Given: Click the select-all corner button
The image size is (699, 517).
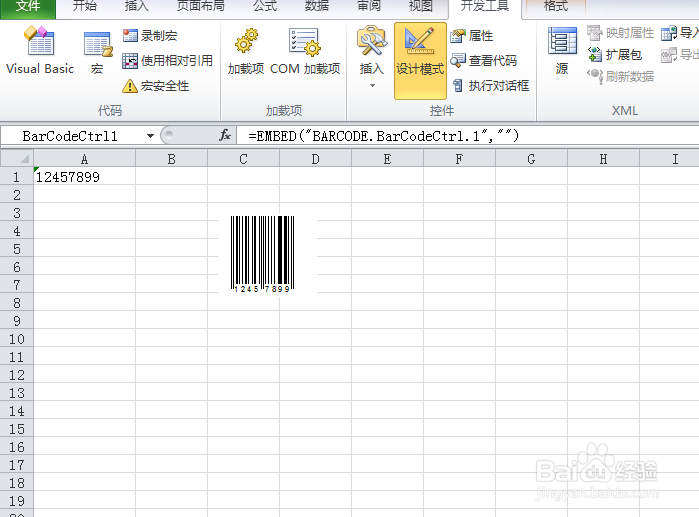Looking at the screenshot, I should point(17,159).
